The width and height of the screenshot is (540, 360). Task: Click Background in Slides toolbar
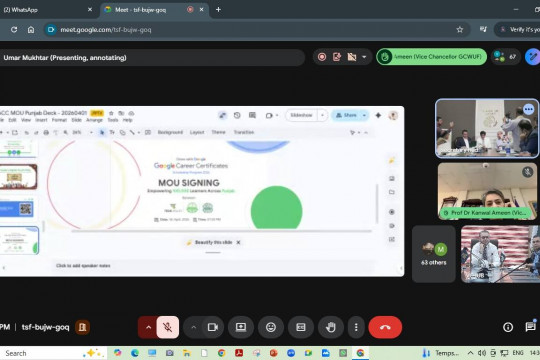(170, 132)
